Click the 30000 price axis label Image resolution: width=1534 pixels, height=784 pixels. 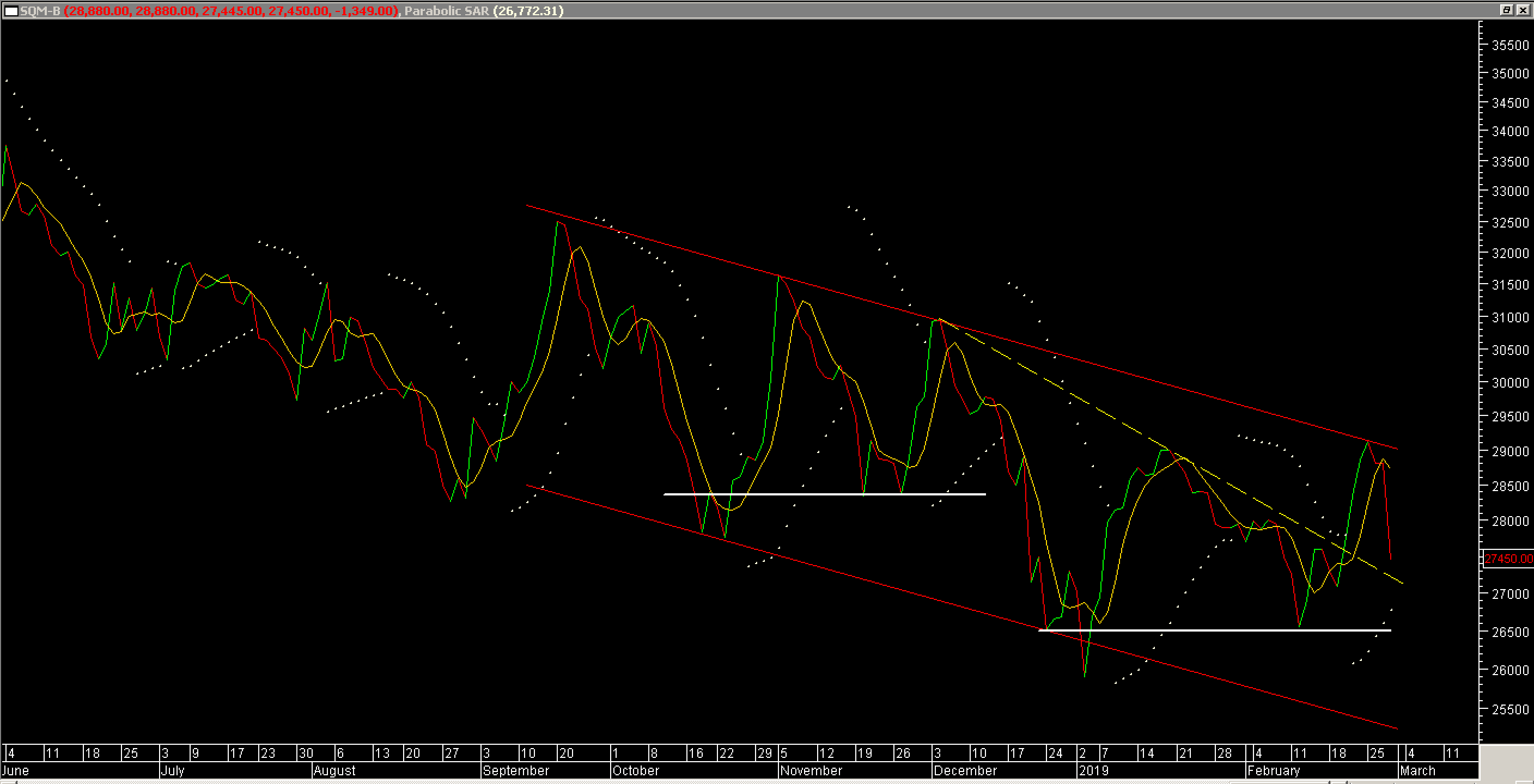coord(1510,383)
